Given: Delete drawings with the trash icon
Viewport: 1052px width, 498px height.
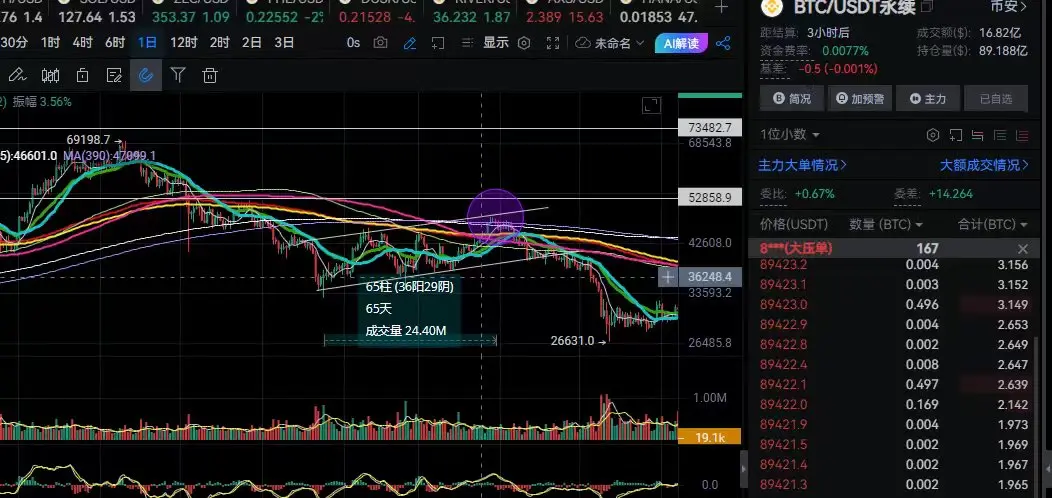Looking at the screenshot, I should [x=210, y=75].
